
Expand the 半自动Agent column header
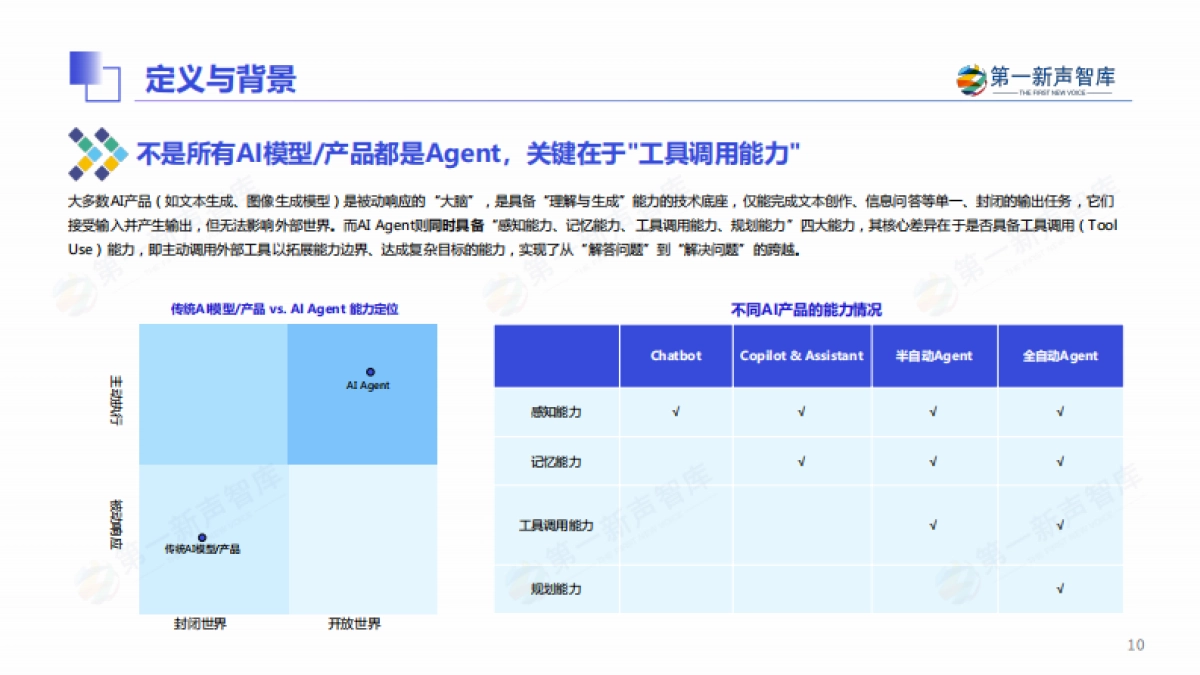[934, 355]
